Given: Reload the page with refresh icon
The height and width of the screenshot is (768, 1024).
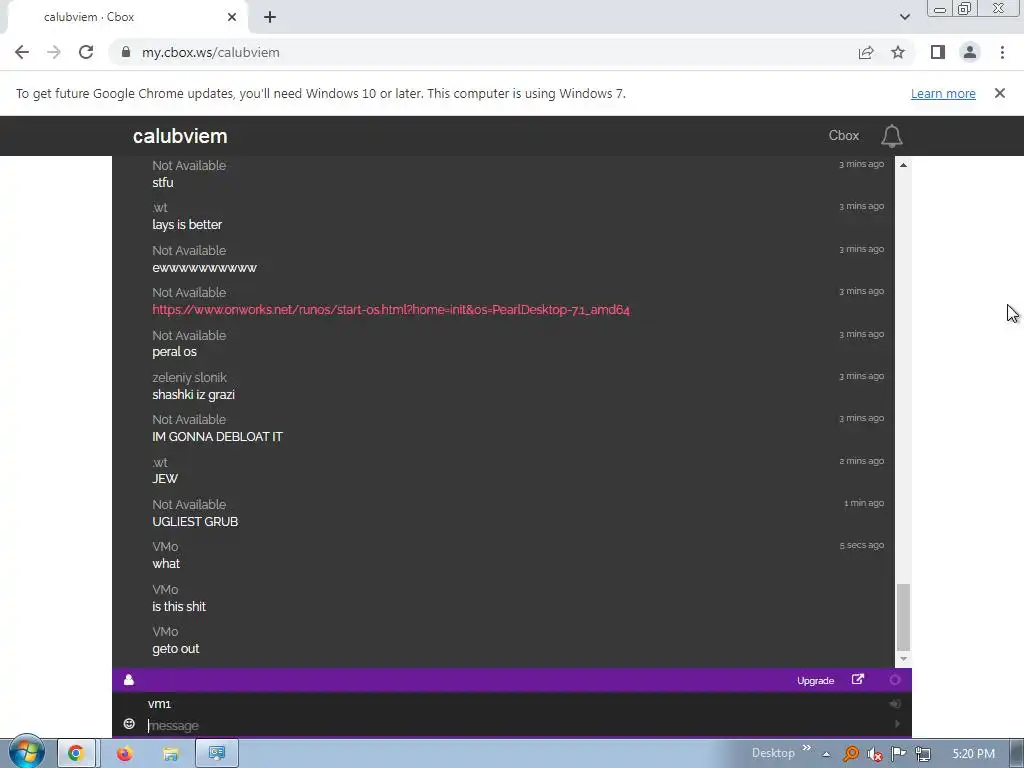Looking at the screenshot, I should (86, 52).
